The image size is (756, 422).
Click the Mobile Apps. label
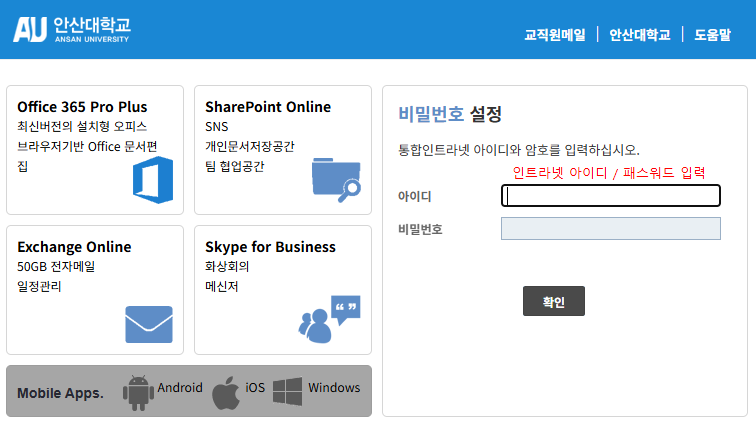pyautogui.click(x=60, y=393)
